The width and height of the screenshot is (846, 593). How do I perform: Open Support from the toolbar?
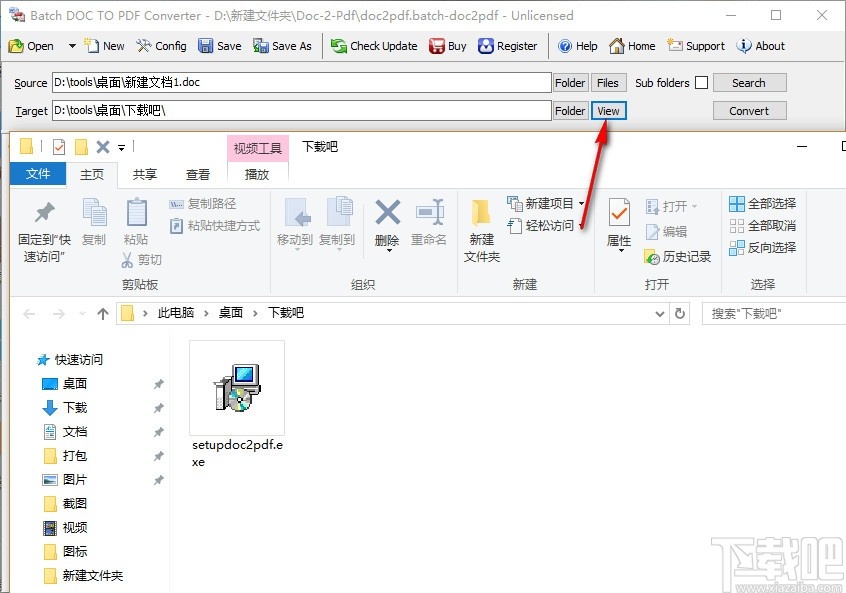click(x=696, y=46)
